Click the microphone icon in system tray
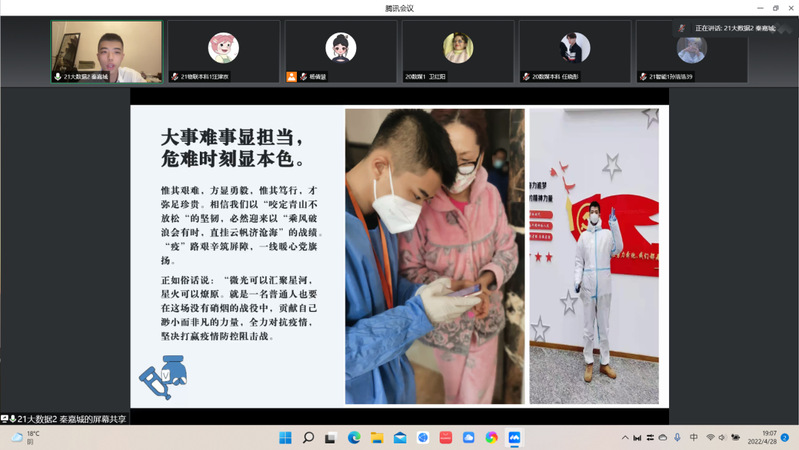Image resolution: width=799 pixels, height=450 pixels. click(x=677, y=437)
